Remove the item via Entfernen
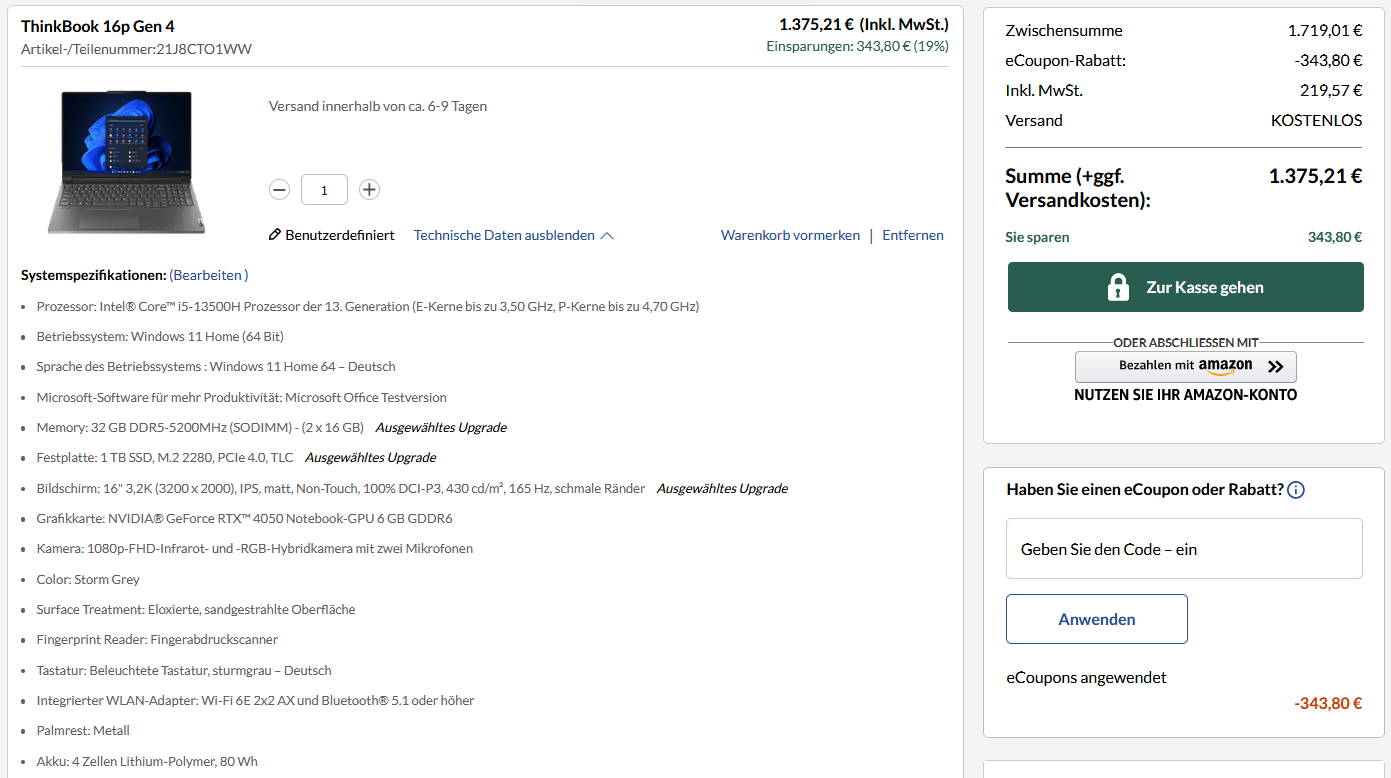The image size is (1391, 778). (912, 235)
